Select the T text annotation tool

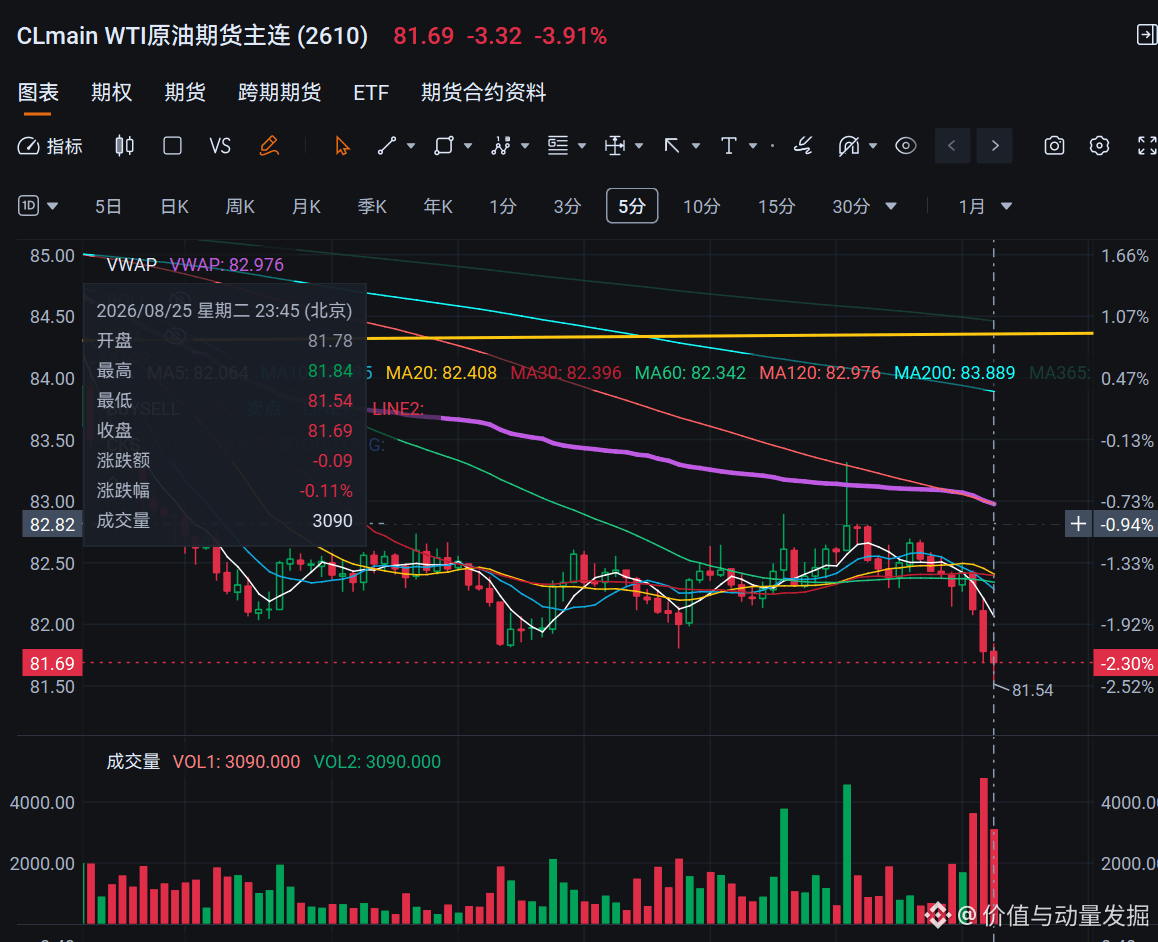click(729, 145)
